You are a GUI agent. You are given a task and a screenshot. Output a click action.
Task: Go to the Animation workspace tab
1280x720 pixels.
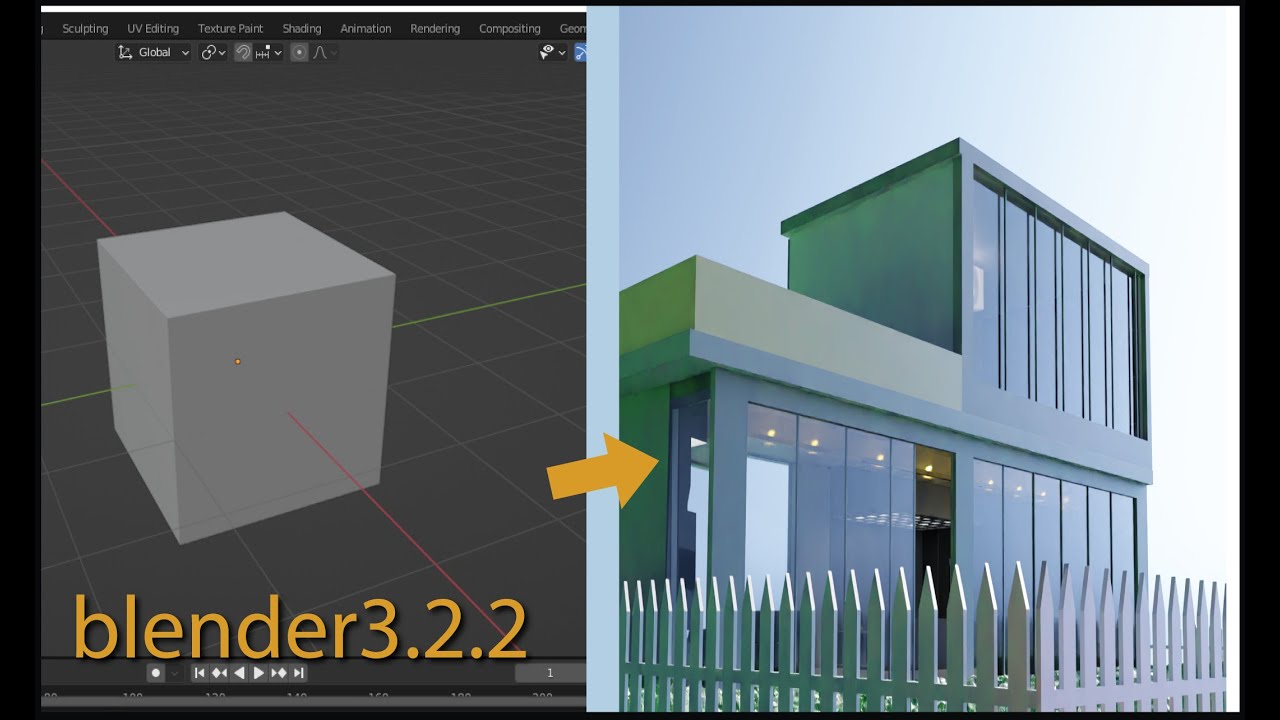coord(365,29)
